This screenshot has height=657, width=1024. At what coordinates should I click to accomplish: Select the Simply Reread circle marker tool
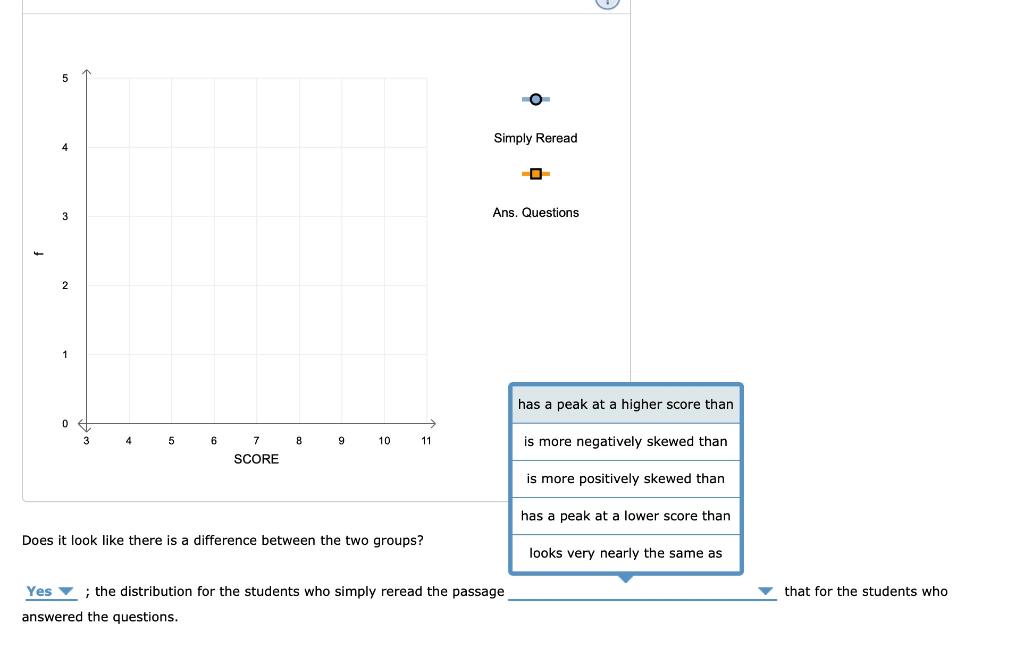point(536,99)
